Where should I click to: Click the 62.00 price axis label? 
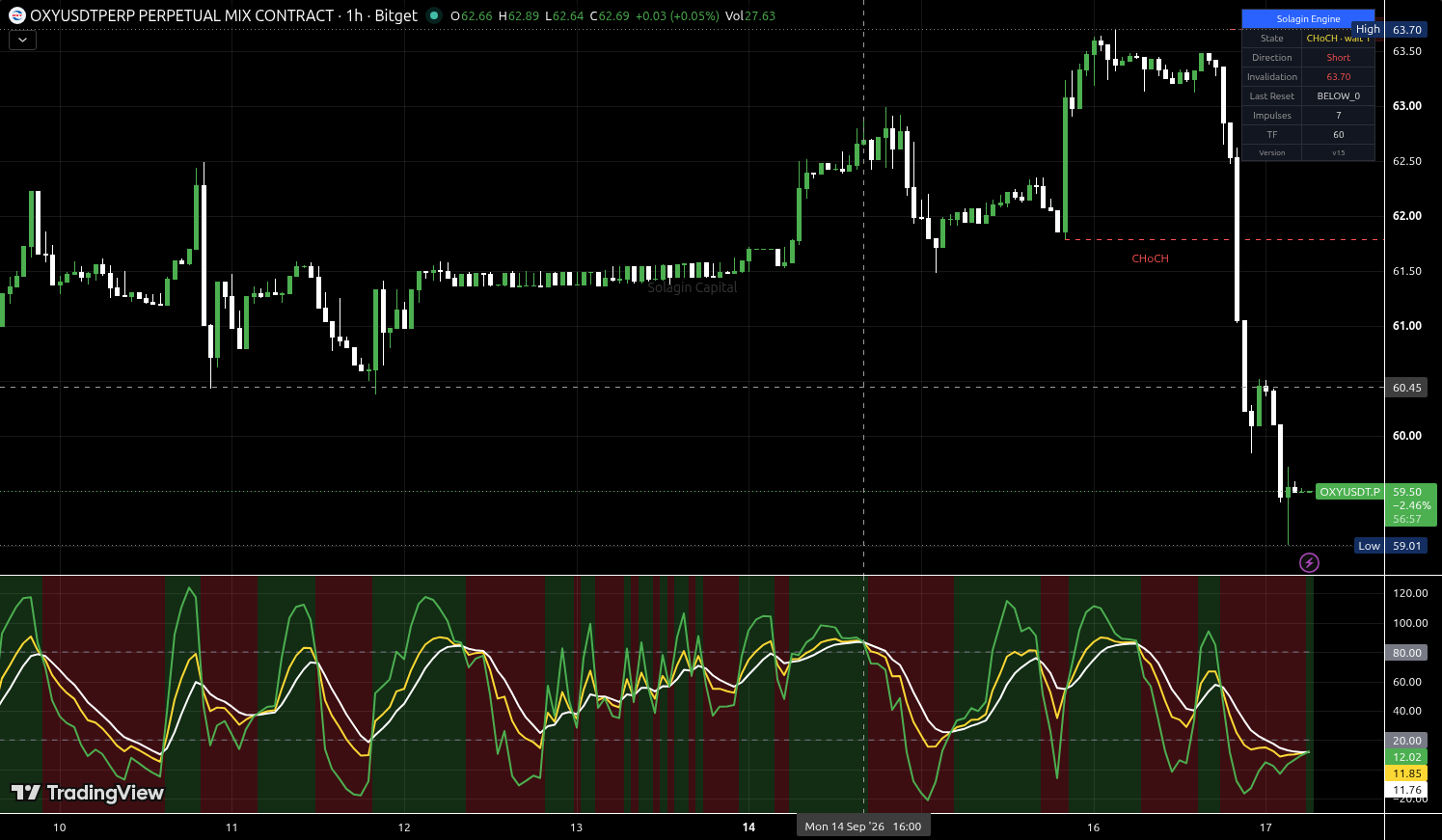pos(1407,216)
